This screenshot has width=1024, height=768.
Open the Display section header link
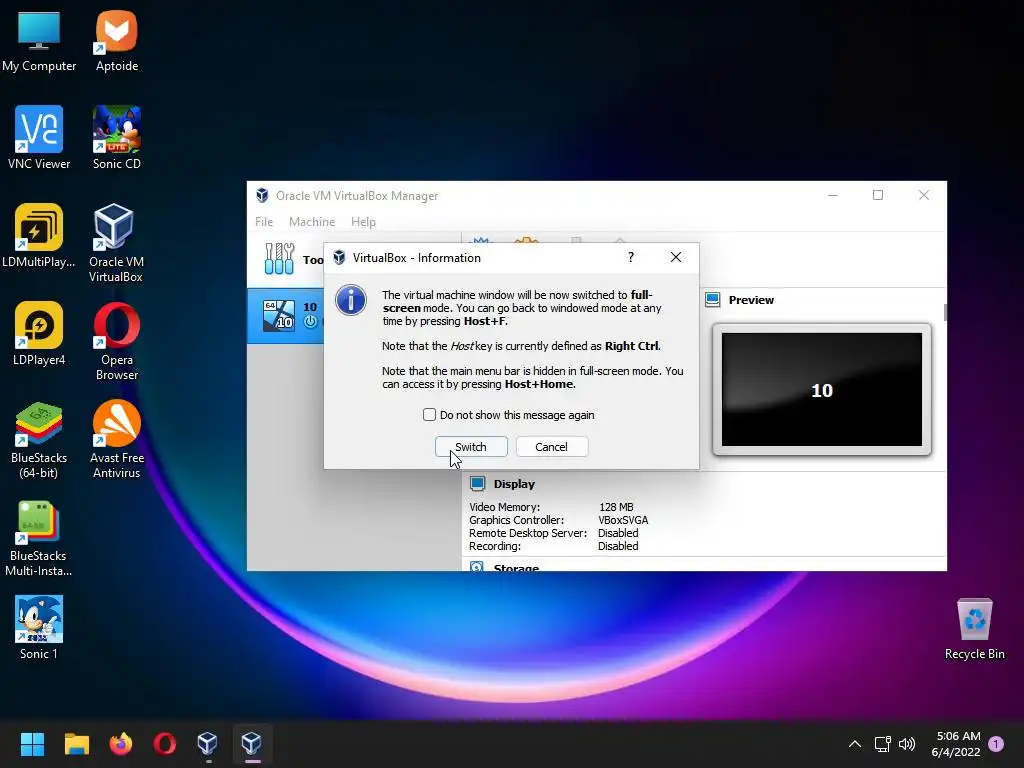coord(514,484)
